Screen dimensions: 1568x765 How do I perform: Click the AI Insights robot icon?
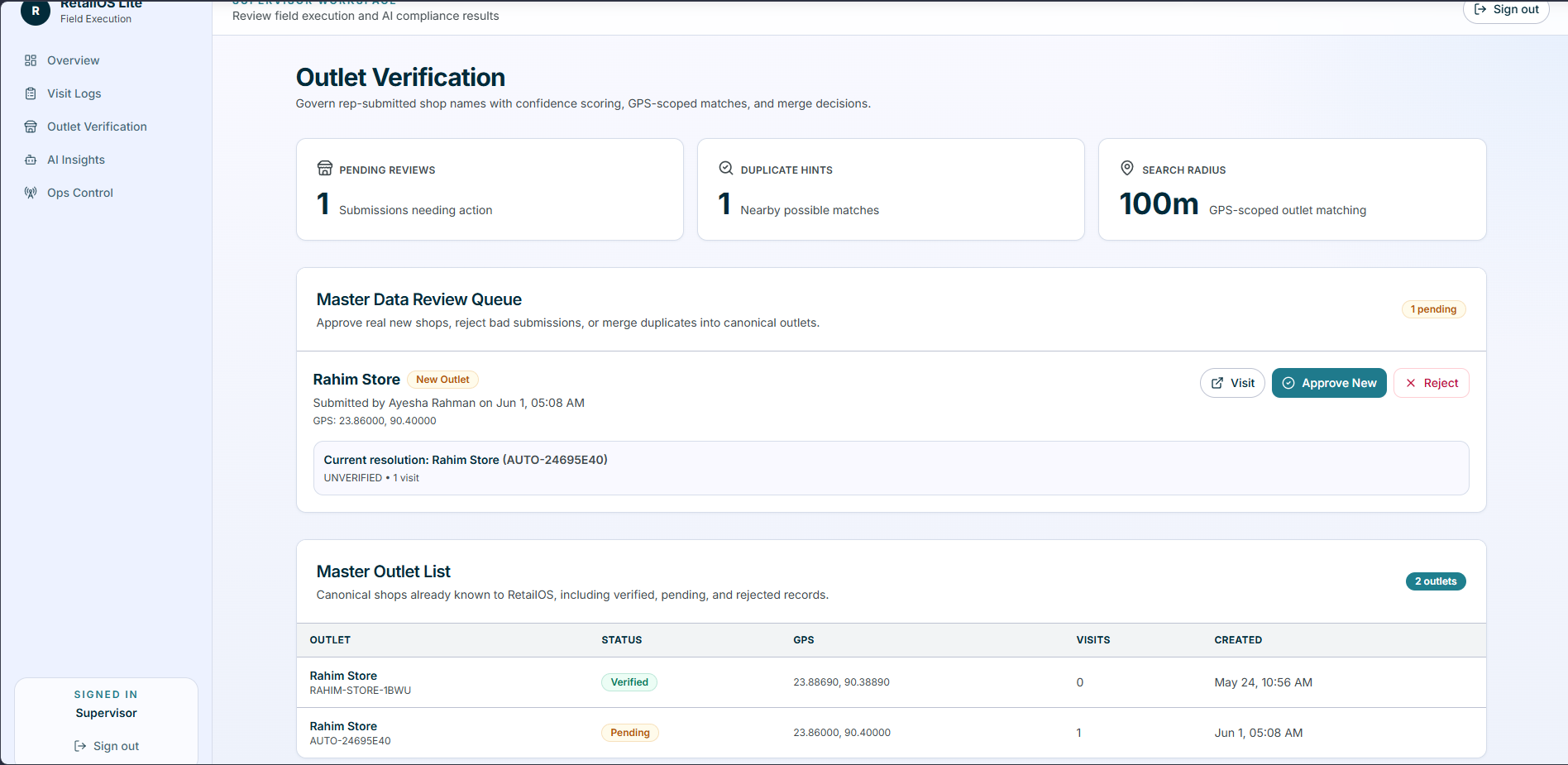(x=31, y=160)
